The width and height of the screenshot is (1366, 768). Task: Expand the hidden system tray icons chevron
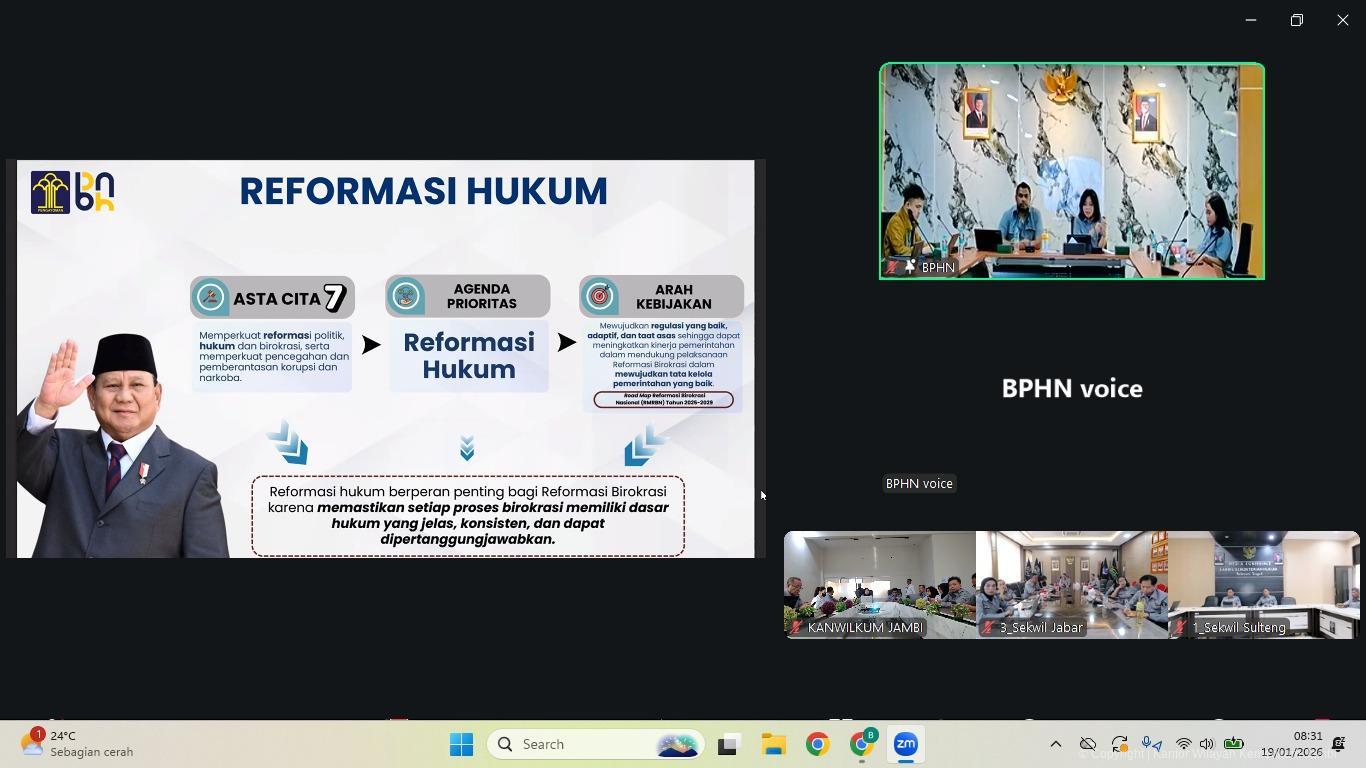(1055, 744)
